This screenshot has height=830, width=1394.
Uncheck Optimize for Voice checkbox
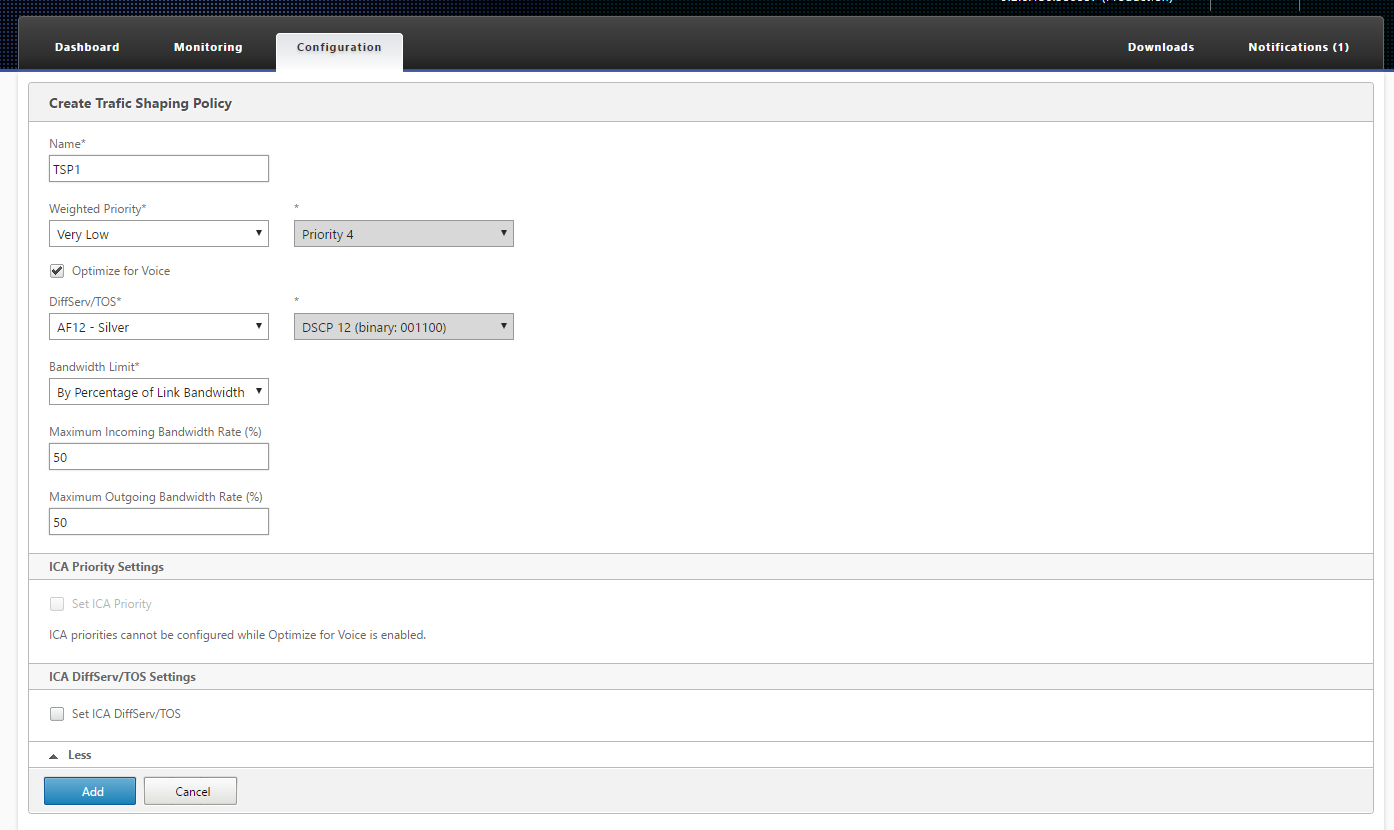click(x=57, y=271)
